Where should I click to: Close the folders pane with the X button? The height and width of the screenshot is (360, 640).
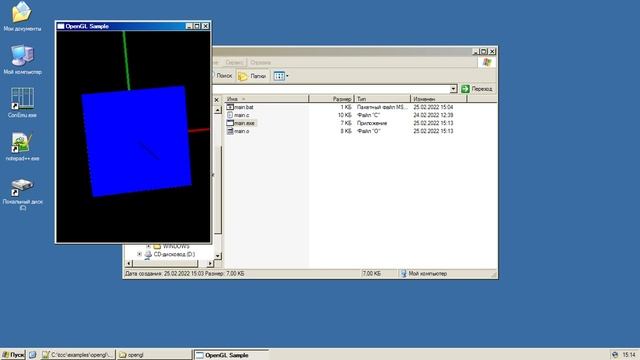(x=217, y=100)
